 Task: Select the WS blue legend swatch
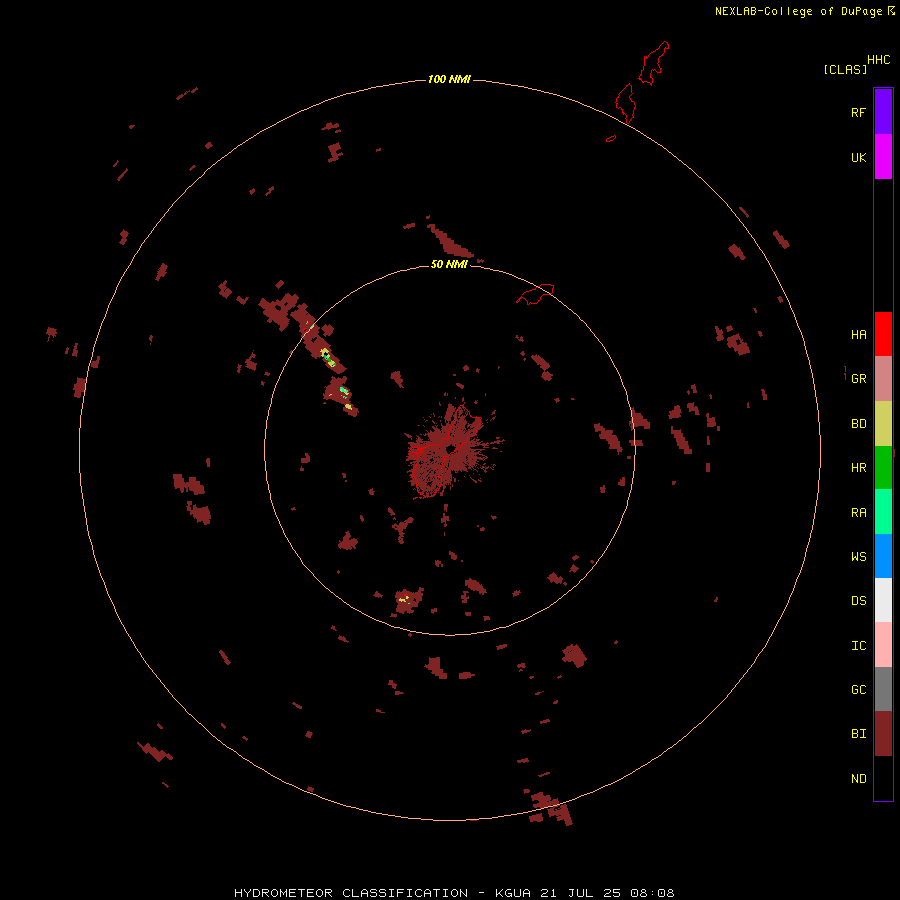pos(883,556)
